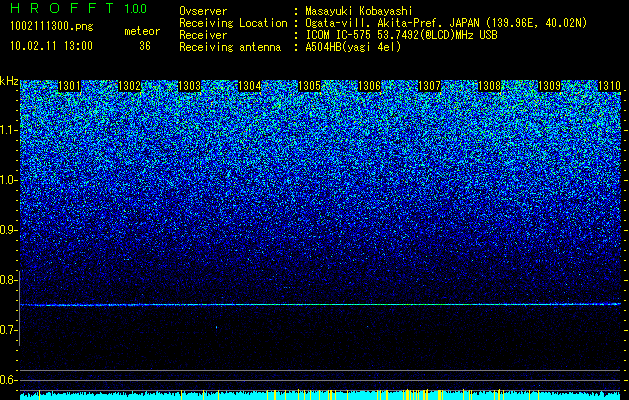
Task: Click the 1305 time marker
Action: [x=310, y=86]
